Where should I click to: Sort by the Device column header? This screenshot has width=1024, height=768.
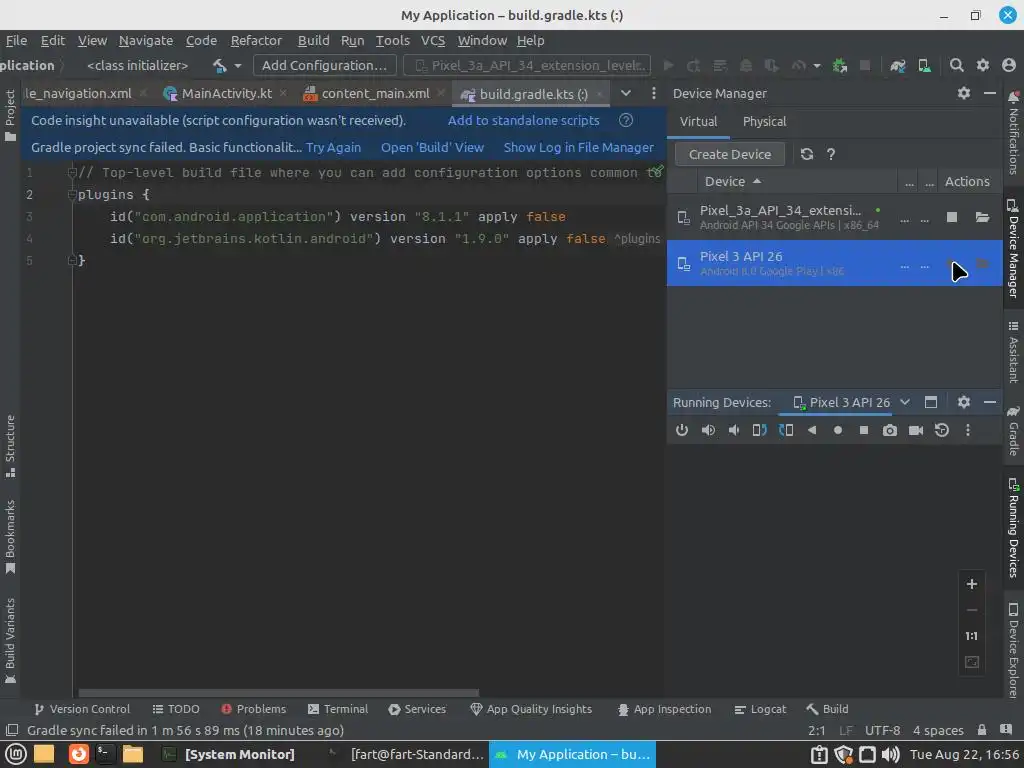point(733,182)
